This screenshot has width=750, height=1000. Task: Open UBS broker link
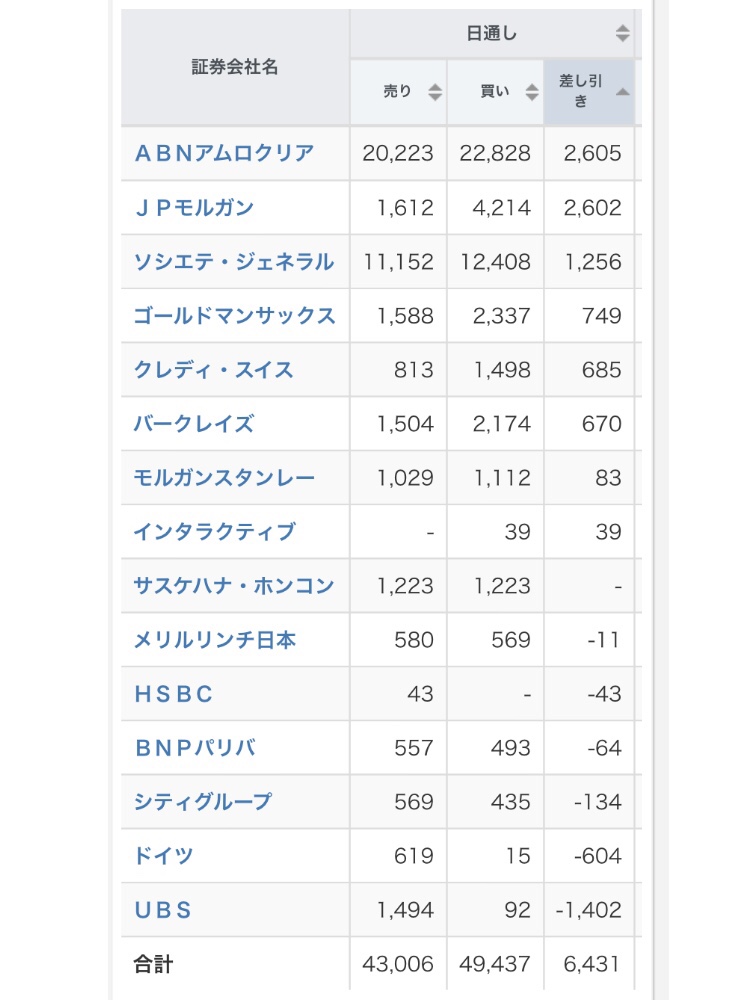coord(163,910)
